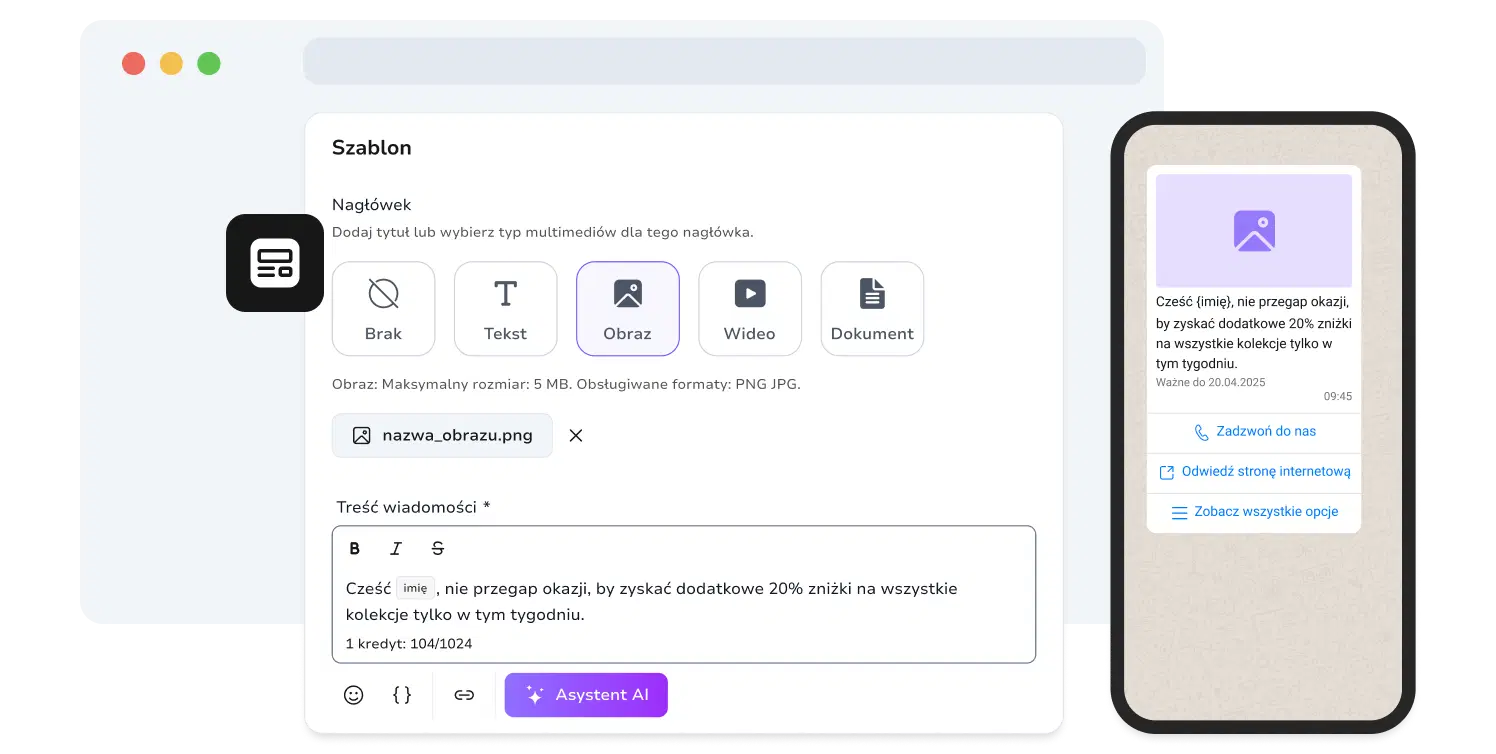The width and height of the screenshot is (1496, 754).
Task: Click the browser address bar
Action: tap(724, 61)
